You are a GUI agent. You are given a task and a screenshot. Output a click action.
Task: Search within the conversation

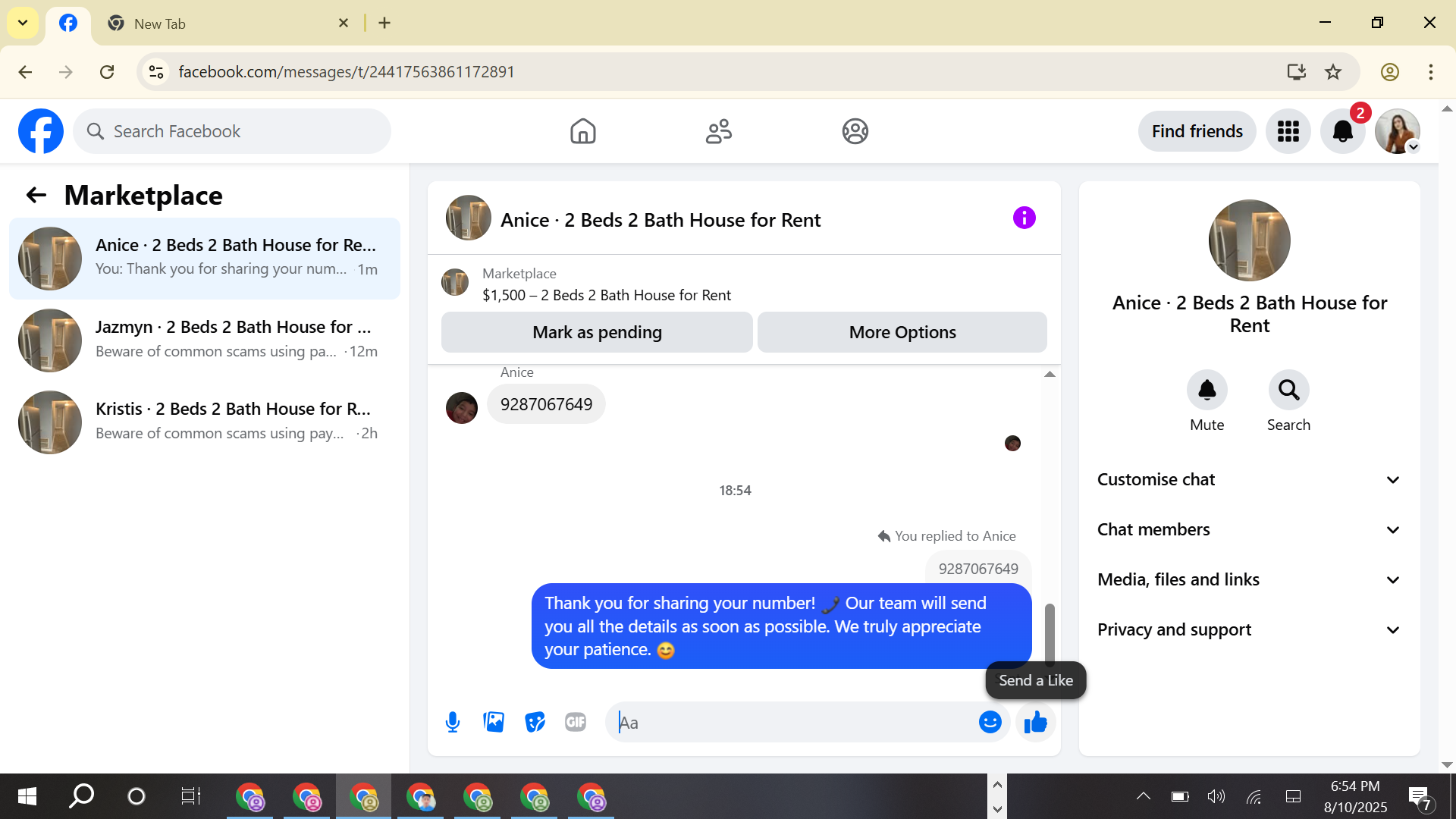pyautogui.click(x=1288, y=391)
